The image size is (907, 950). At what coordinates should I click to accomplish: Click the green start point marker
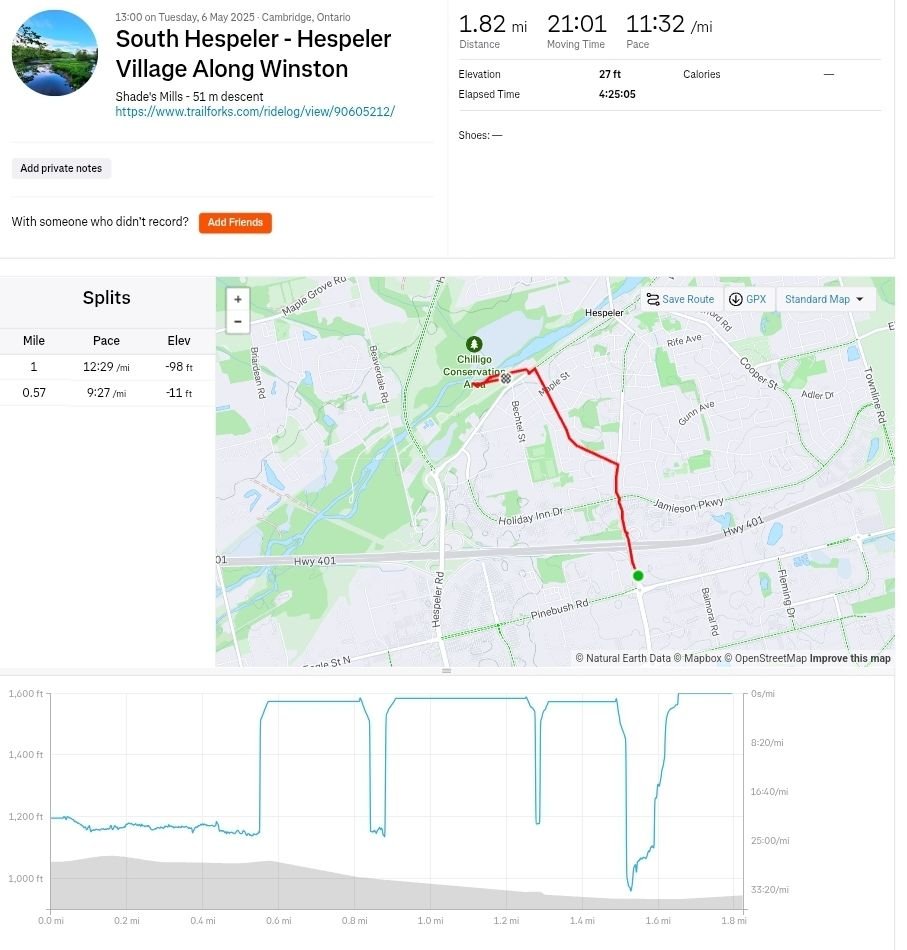coord(638,576)
